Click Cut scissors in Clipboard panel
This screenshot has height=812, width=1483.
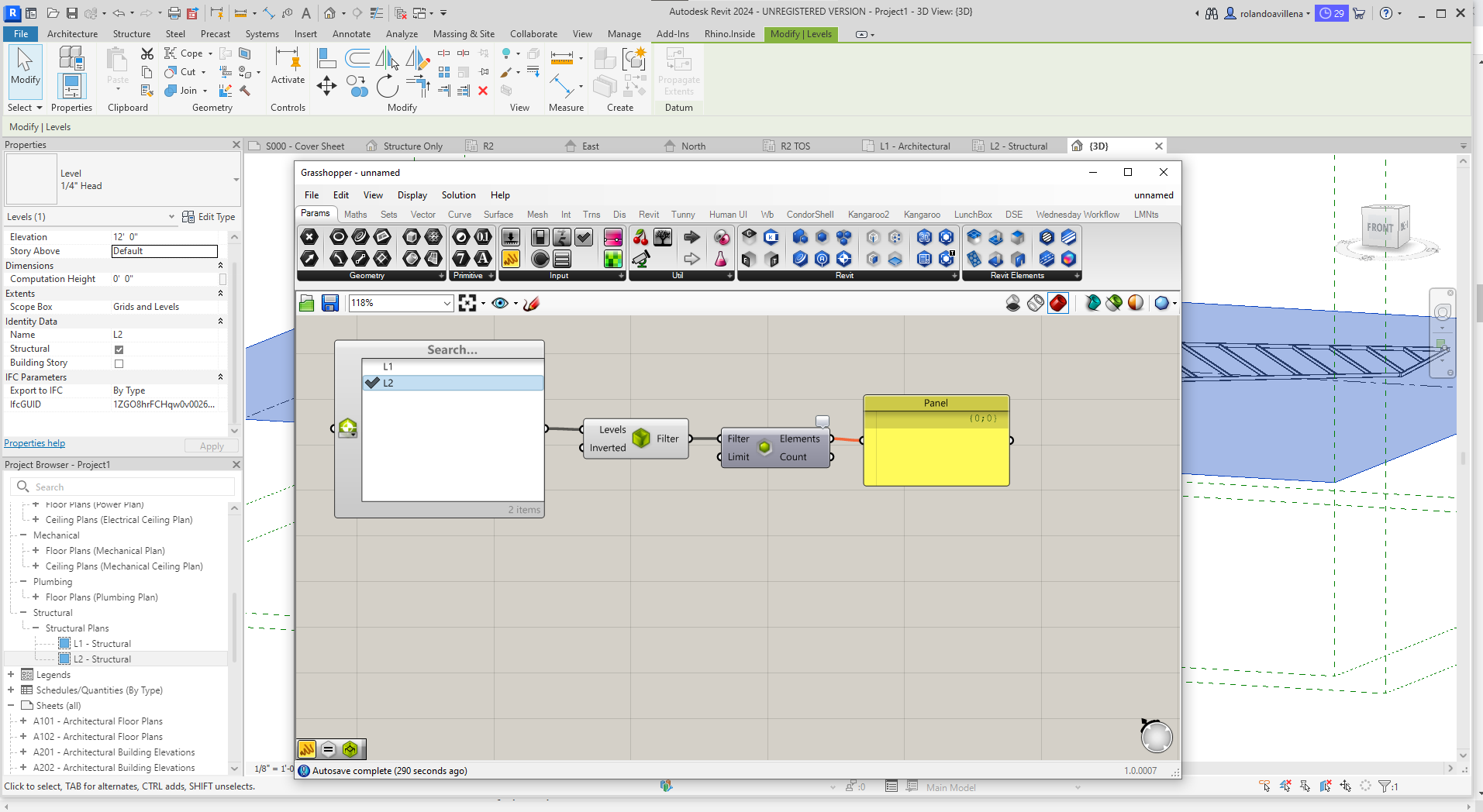(x=147, y=53)
